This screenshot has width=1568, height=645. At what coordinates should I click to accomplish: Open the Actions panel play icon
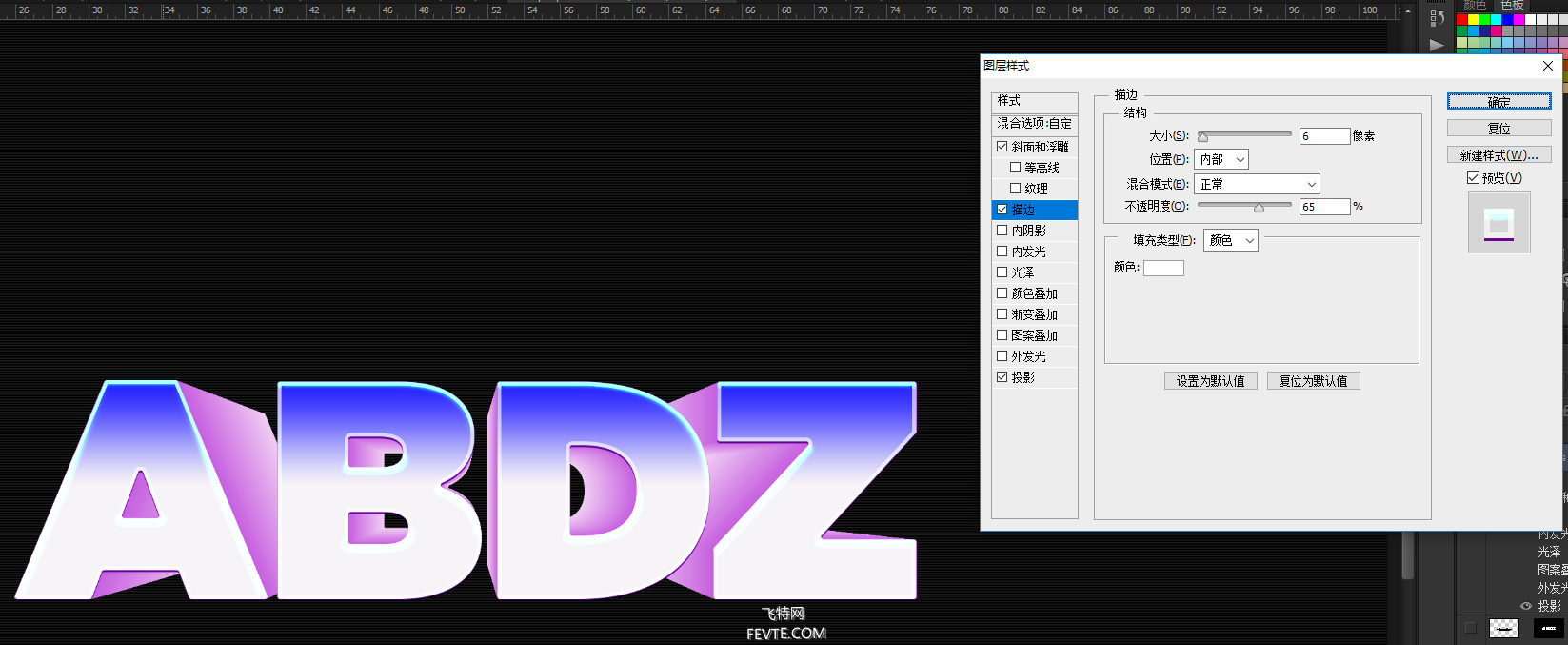(1437, 45)
